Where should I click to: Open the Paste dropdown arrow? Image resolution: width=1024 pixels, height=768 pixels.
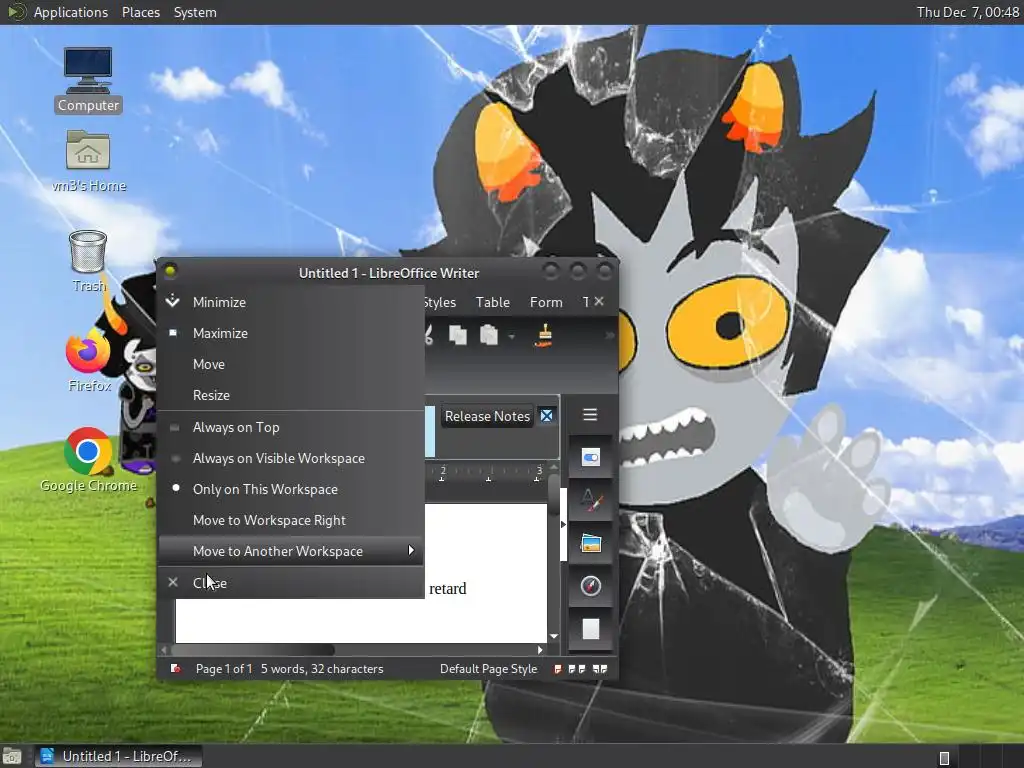click(511, 336)
